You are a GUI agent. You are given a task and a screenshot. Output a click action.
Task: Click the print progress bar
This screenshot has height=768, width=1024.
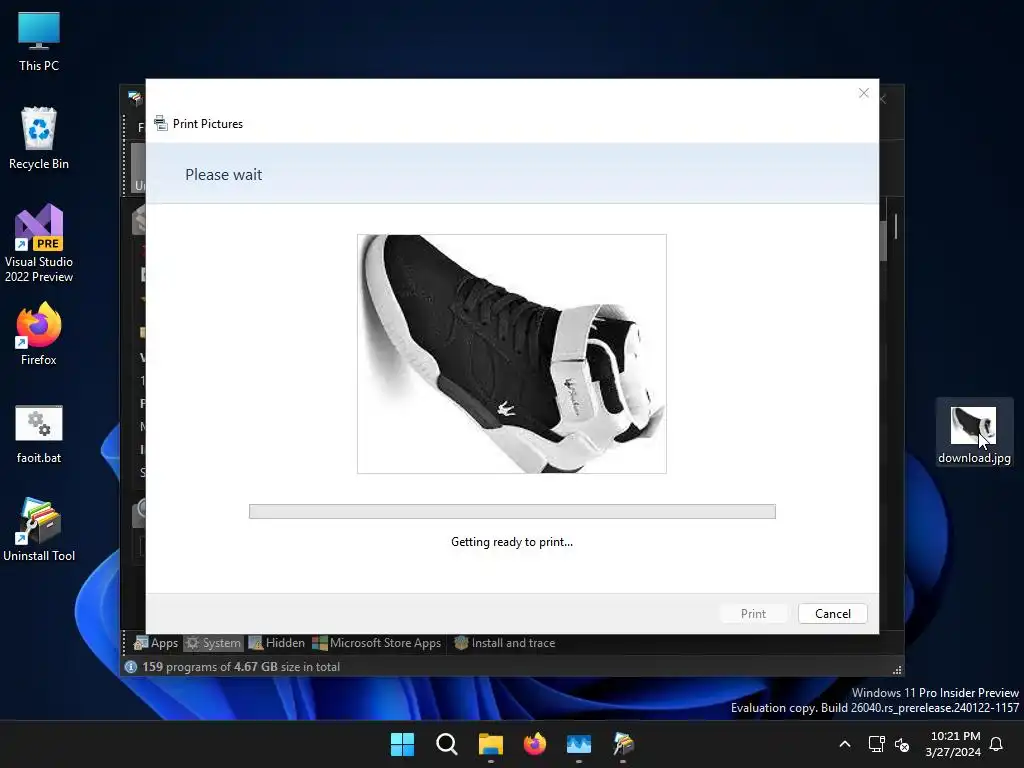click(x=512, y=511)
